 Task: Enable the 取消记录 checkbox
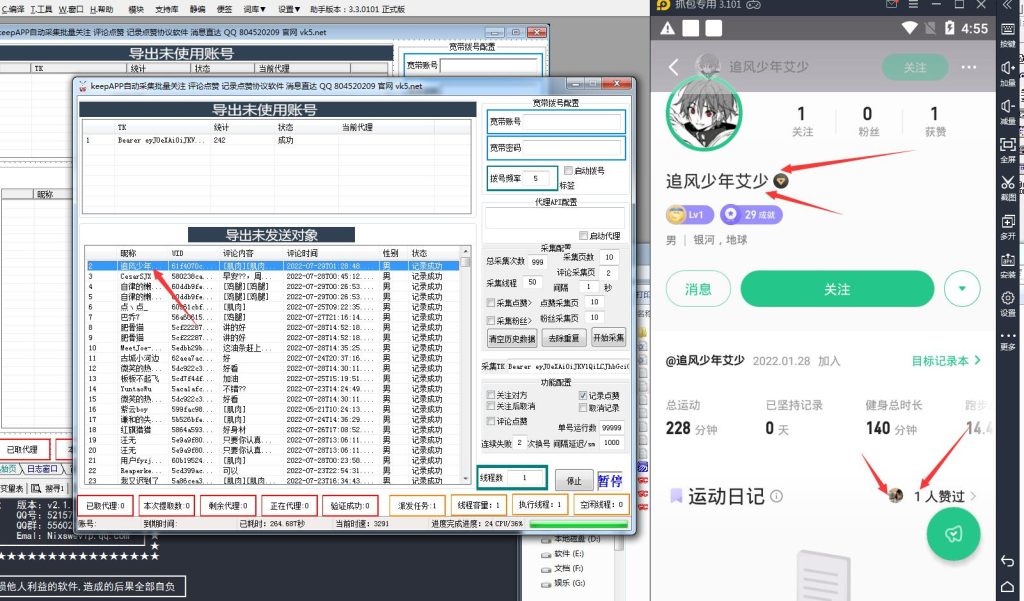[582, 407]
